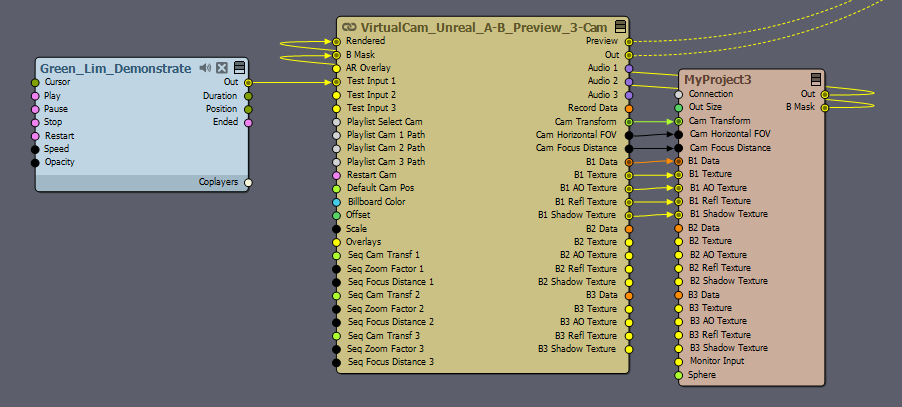Click the Opacity input pin

point(35,163)
